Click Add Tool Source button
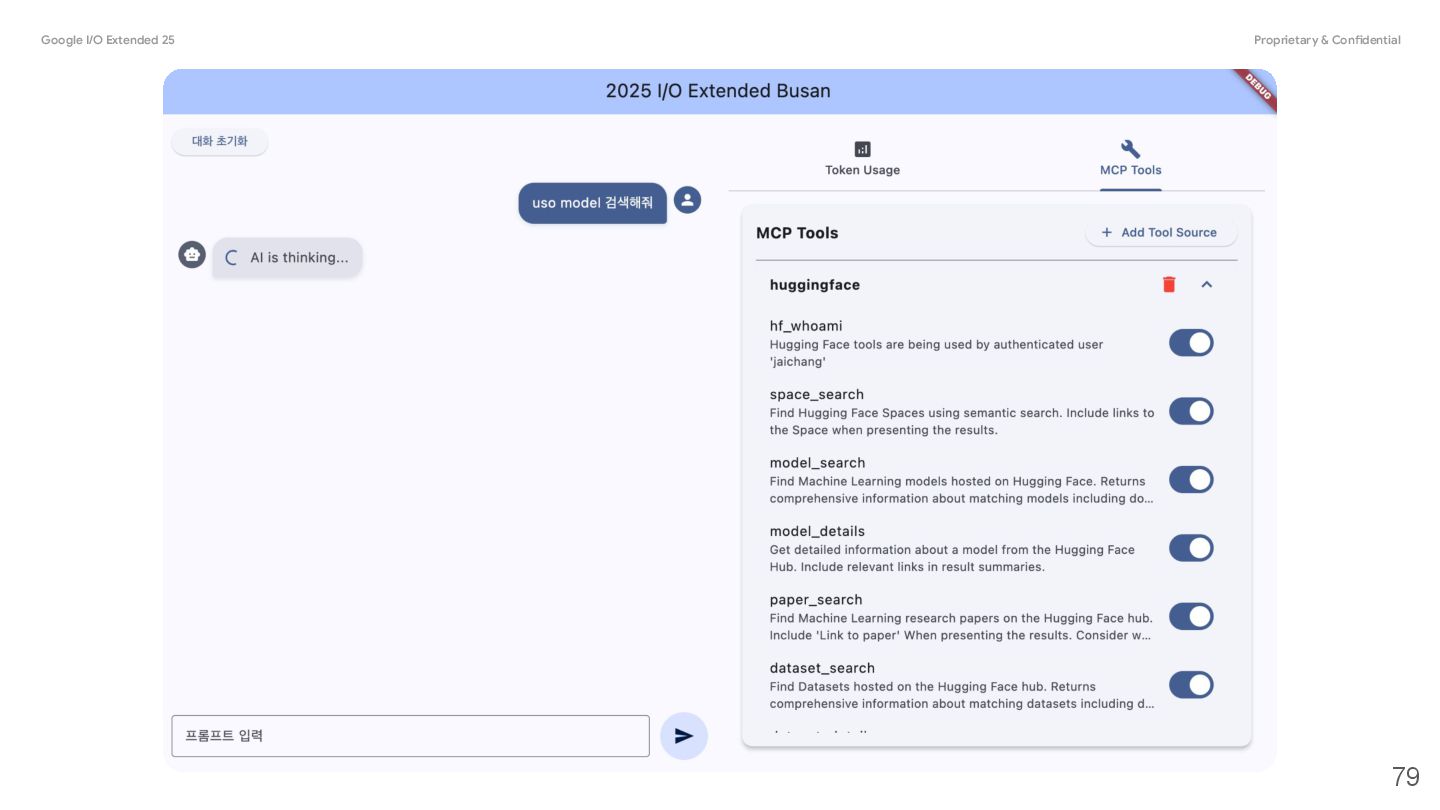1440x810 pixels. pos(1161,232)
